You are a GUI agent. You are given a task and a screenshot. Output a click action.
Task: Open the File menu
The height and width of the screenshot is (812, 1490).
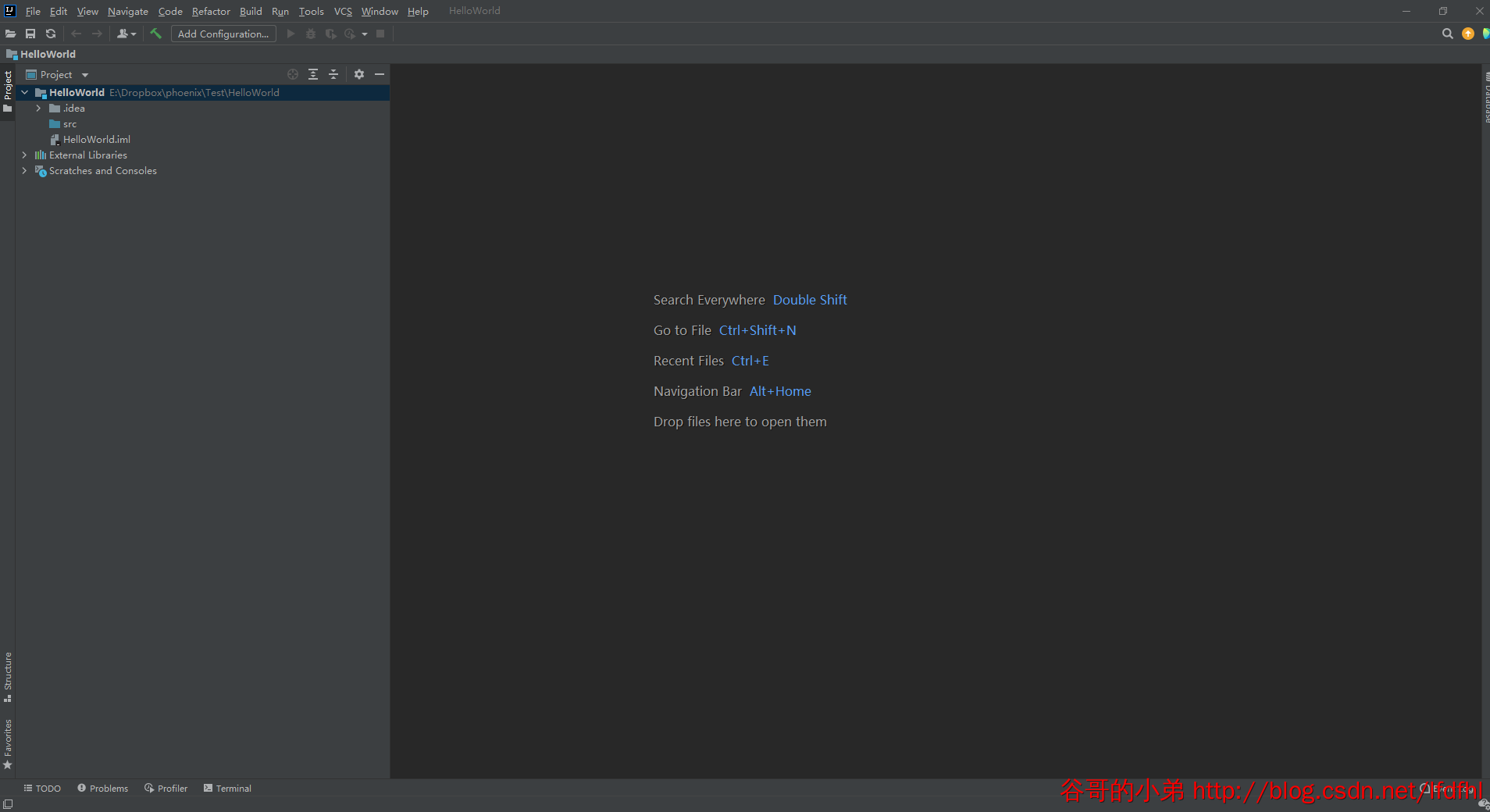[33, 11]
